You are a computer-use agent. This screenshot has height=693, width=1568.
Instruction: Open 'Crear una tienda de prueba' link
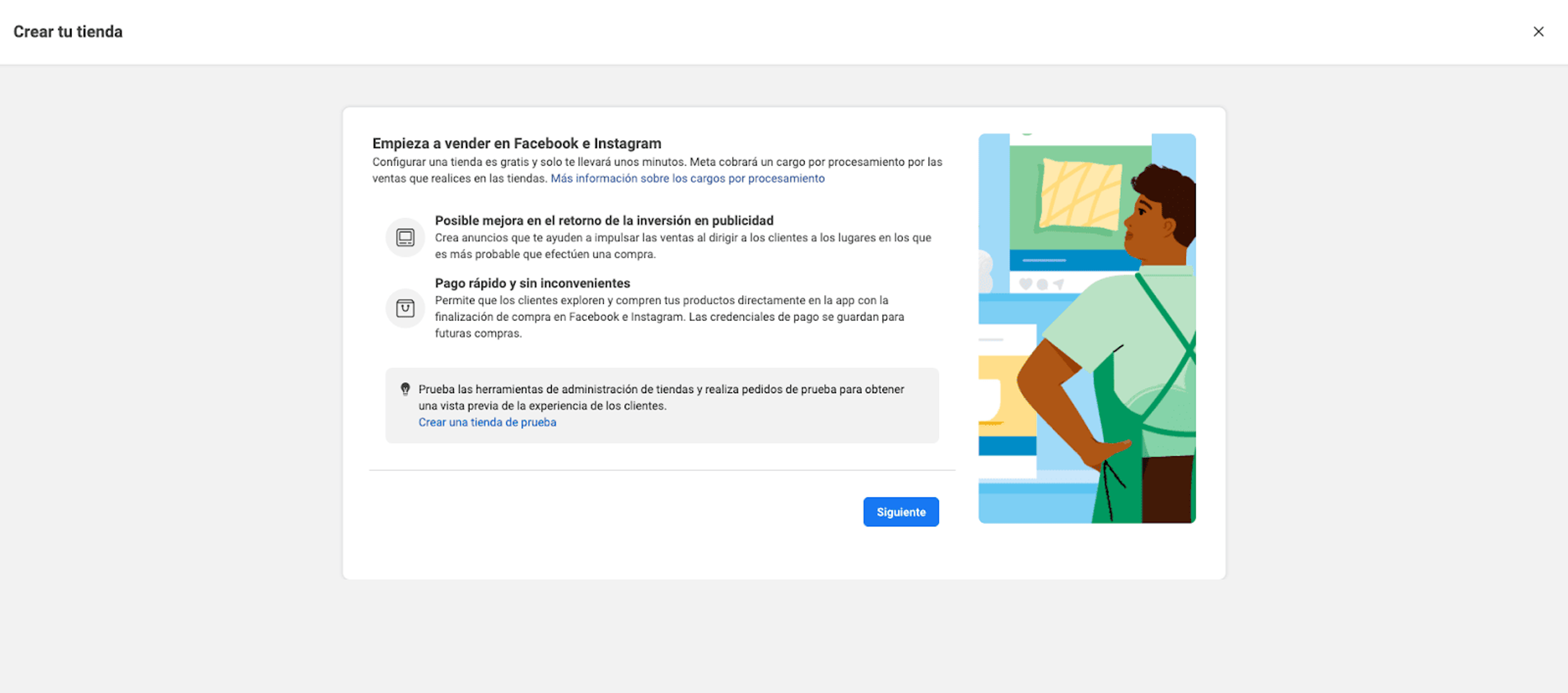click(x=487, y=422)
